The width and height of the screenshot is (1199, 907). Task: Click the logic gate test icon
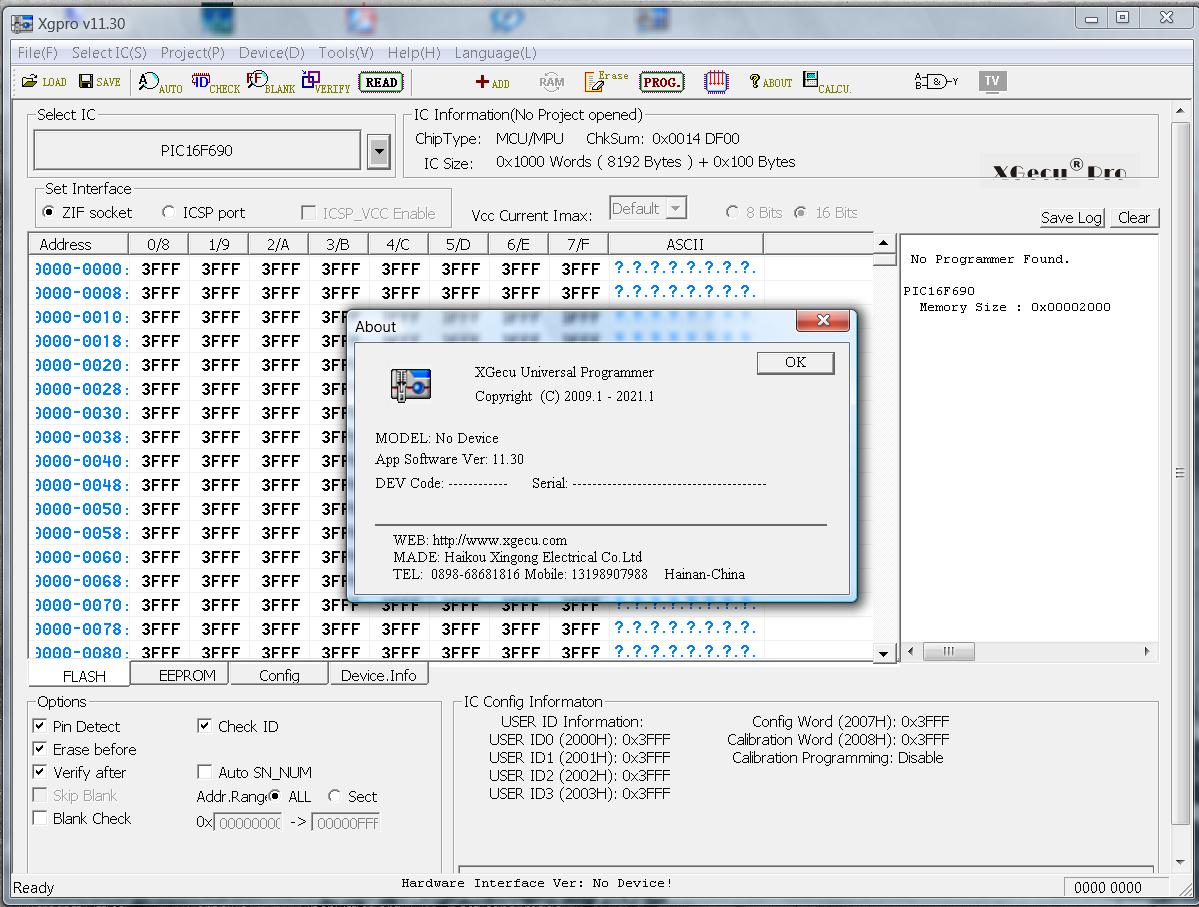click(936, 81)
